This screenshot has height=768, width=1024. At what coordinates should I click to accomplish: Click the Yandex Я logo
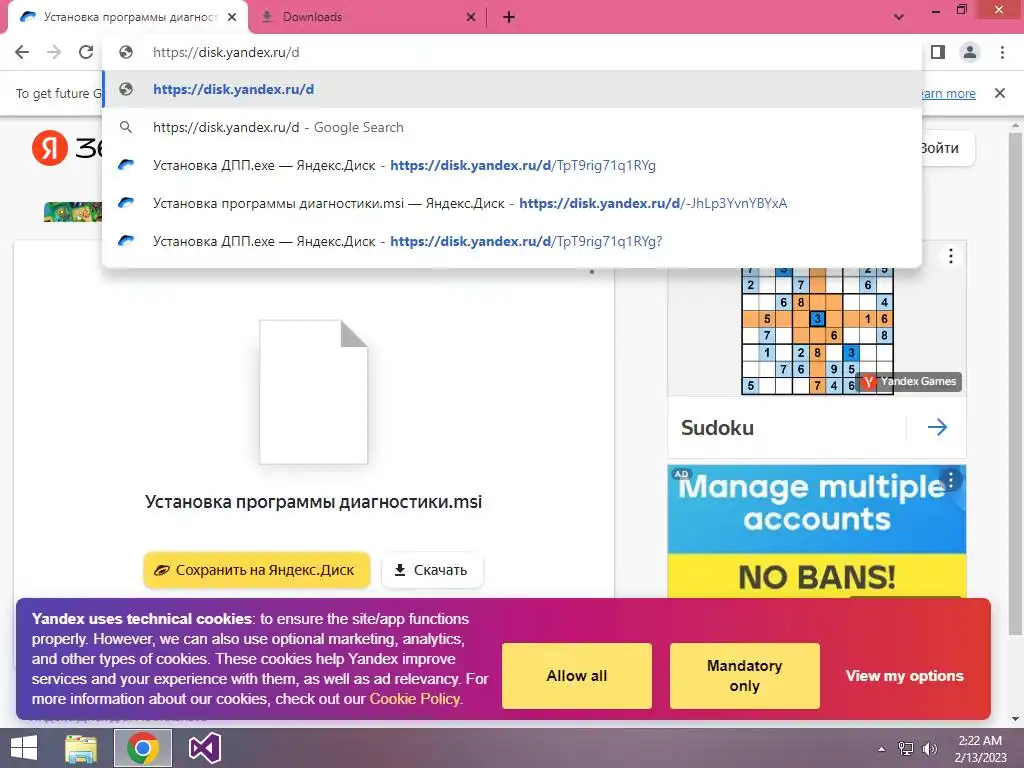click(x=50, y=148)
